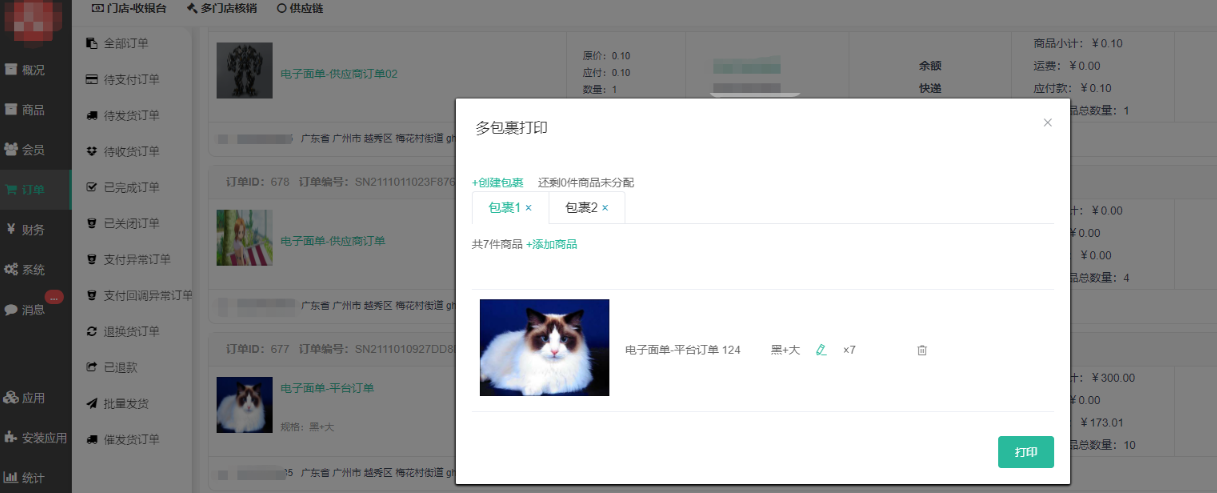This screenshot has width=1217, height=493.
Task: Close the 多包裹打印 dialog
Action: click(x=1048, y=122)
